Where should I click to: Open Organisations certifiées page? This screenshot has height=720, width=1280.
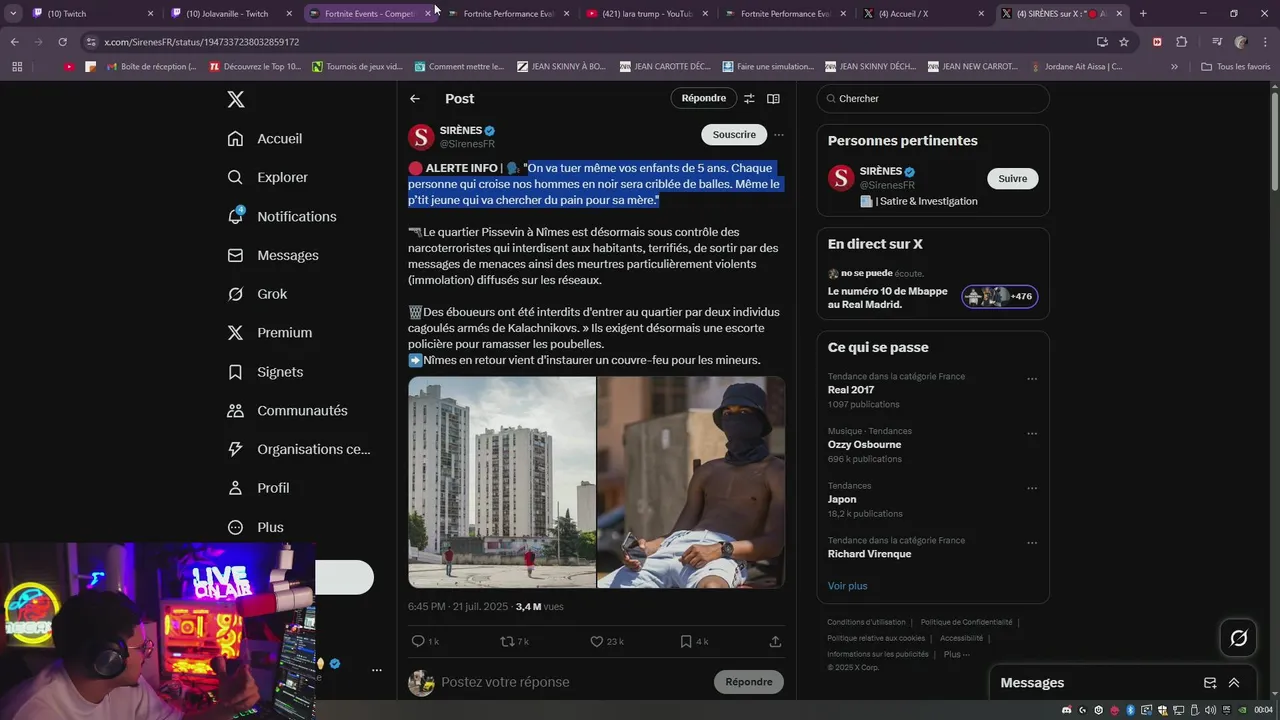(x=298, y=450)
